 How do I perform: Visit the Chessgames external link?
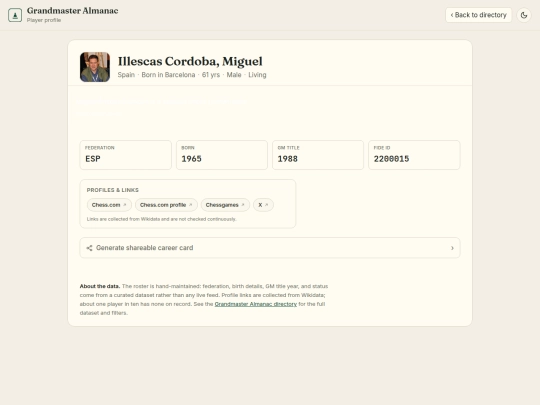pos(225,205)
